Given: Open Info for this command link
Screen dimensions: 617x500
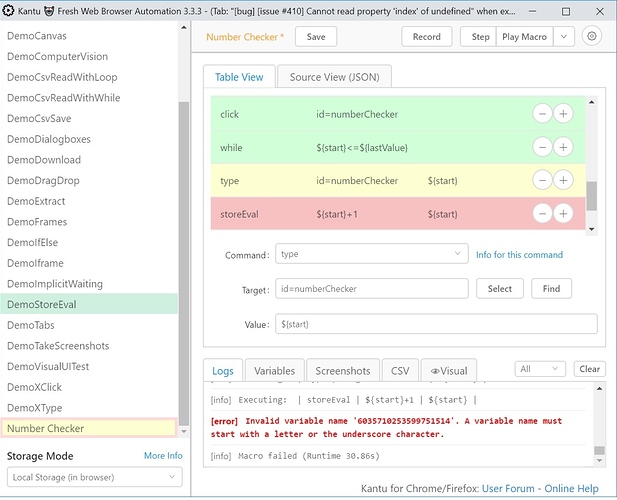Looking at the screenshot, I should 519,255.
